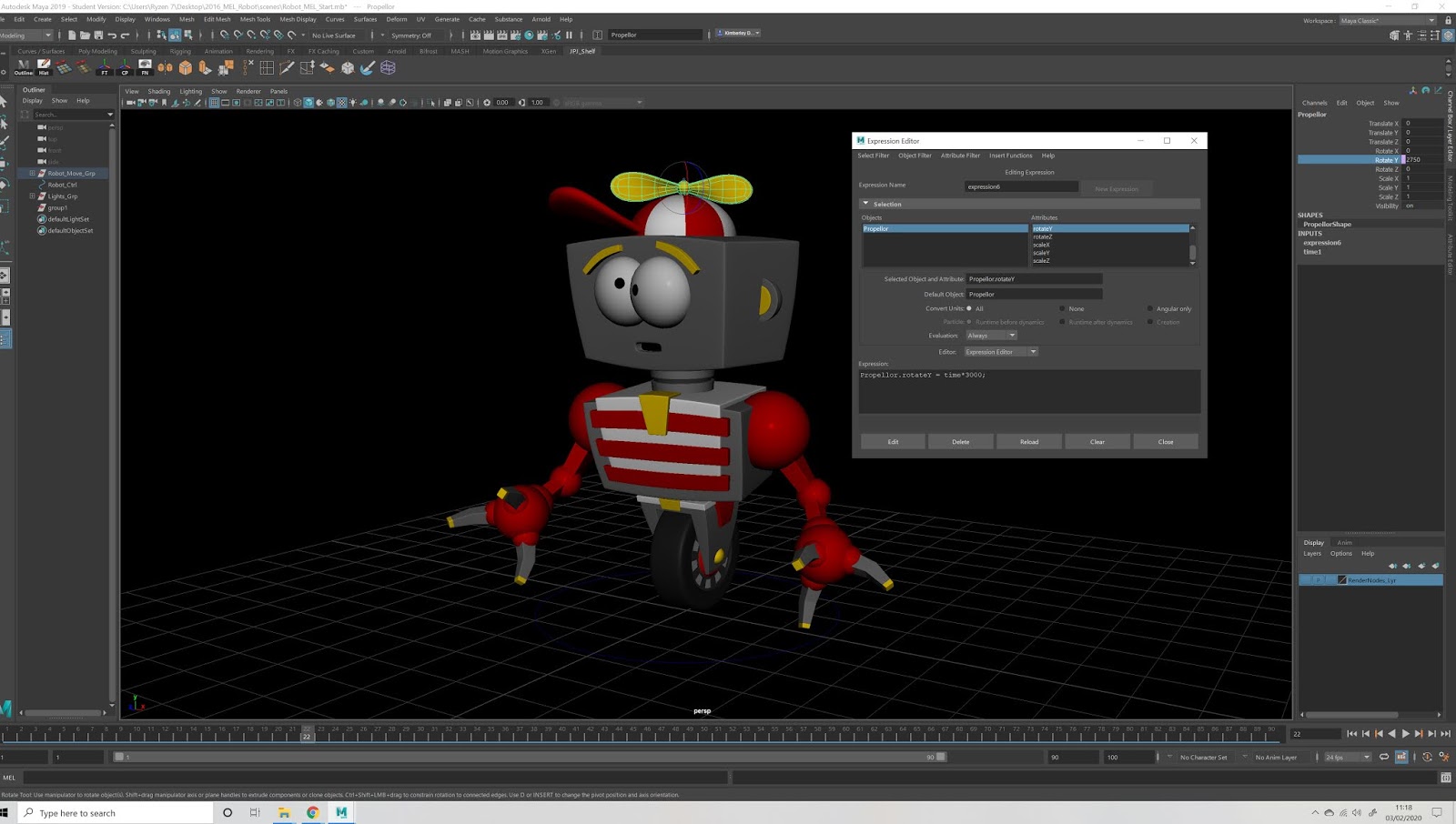Click the Reload button in Expression Editor
This screenshot has width=1456, height=824.
pyautogui.click(x=1029, y=442)
